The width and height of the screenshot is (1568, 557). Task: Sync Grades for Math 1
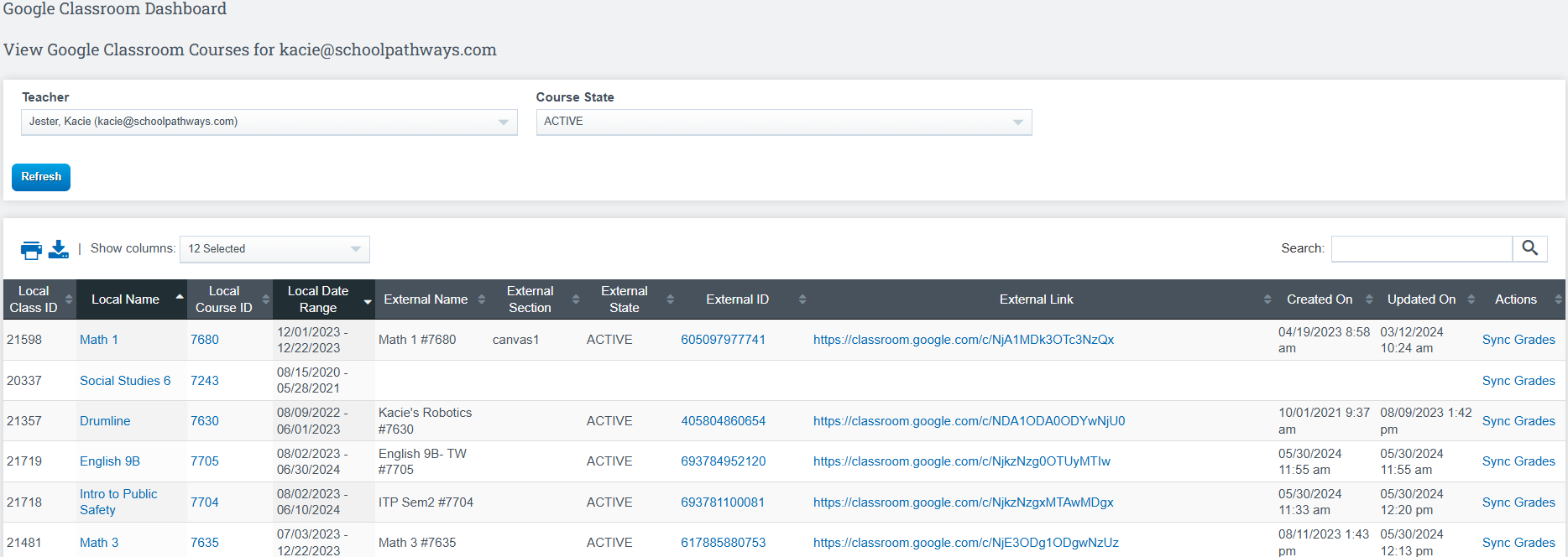[1518, 340]
